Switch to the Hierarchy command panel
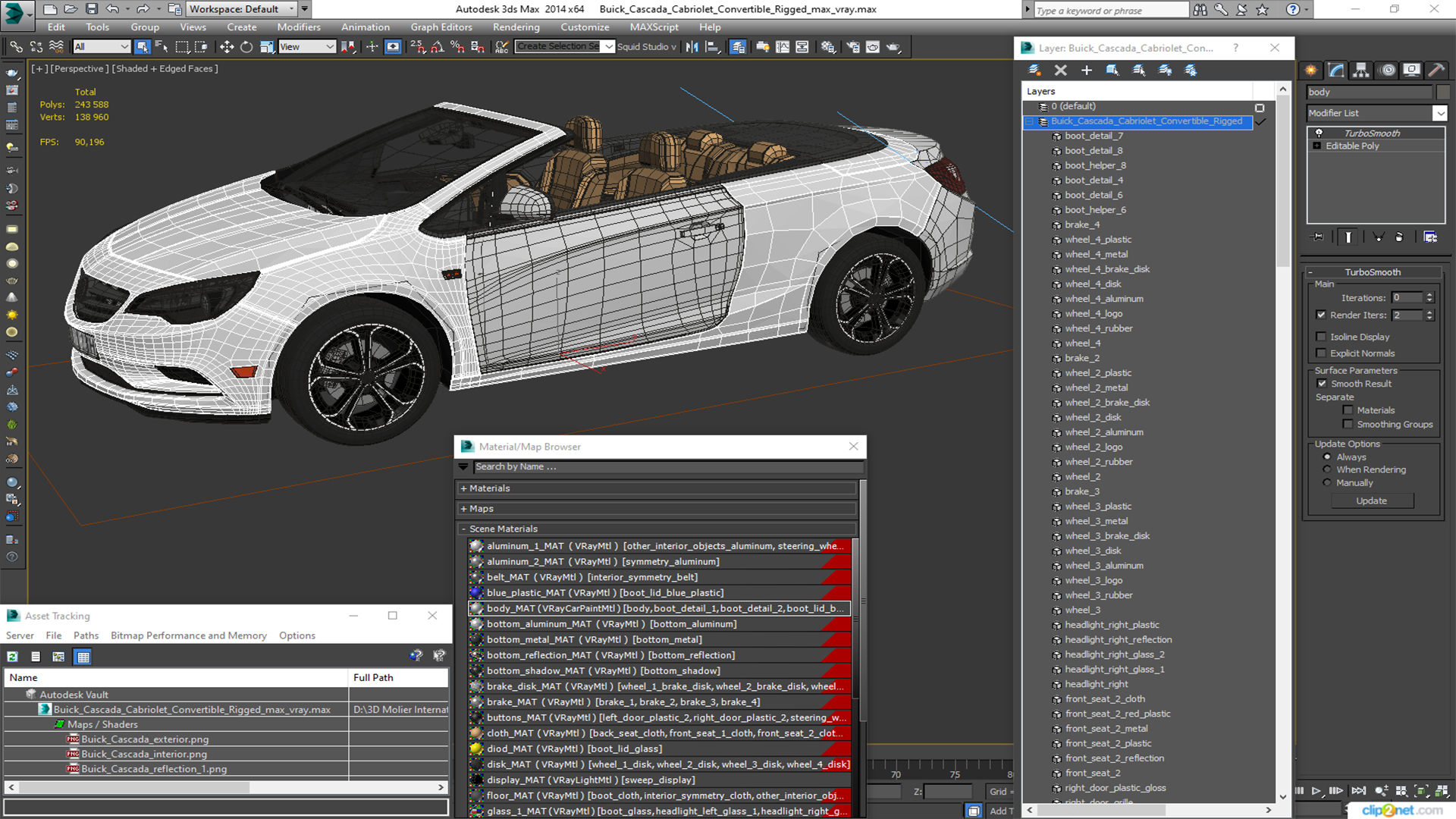The width and height of the screenshot is (1456, 819). 1361,71
